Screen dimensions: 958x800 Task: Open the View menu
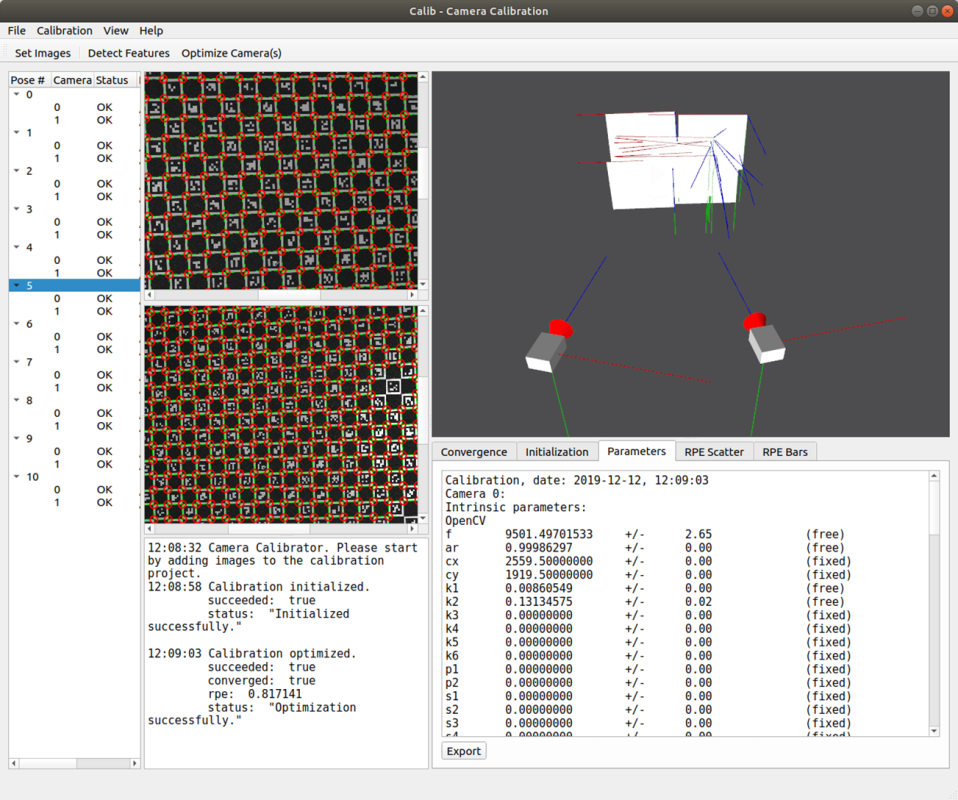coord(115,31)
